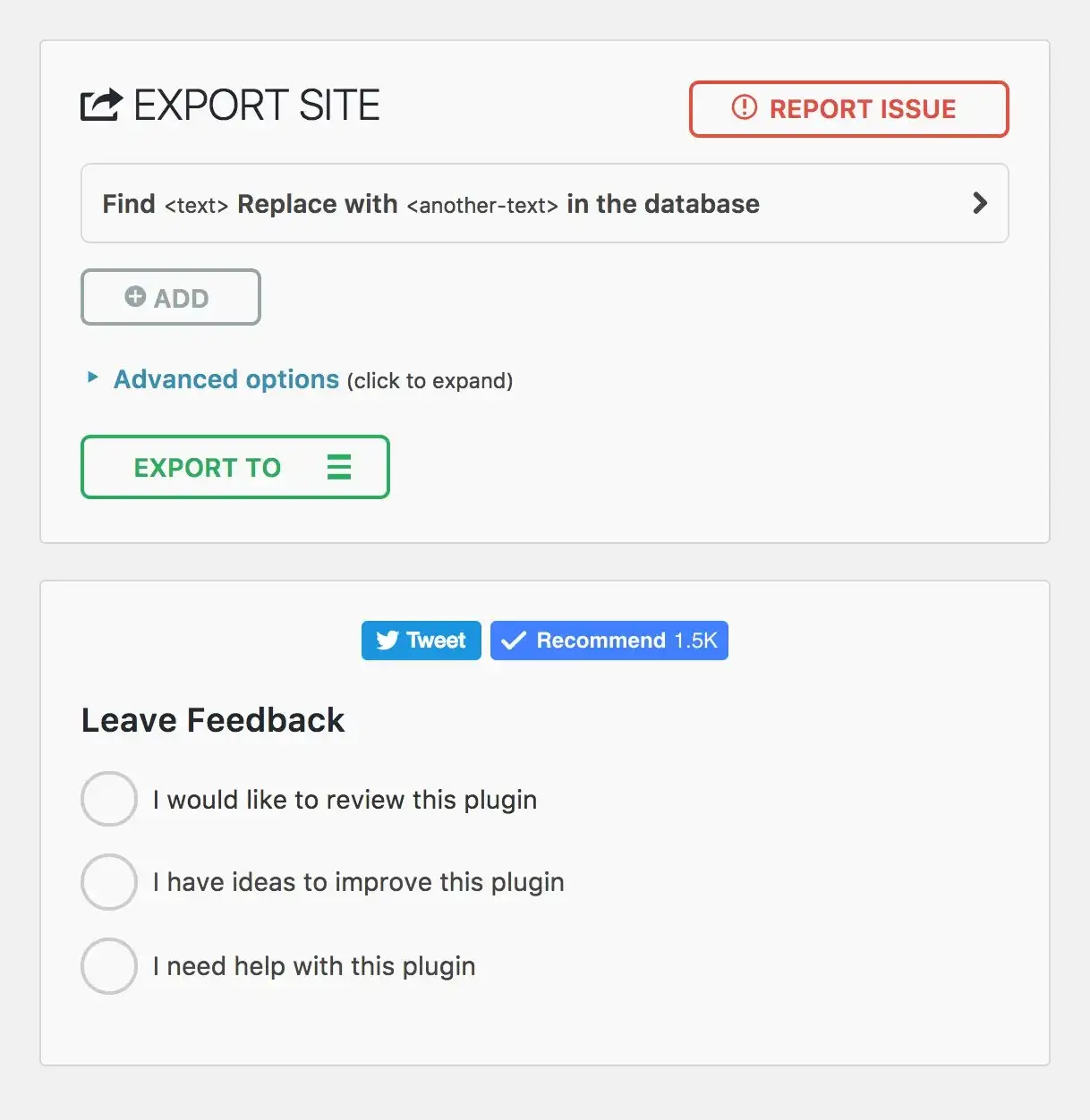Click the blue arrow icon before Advanced options
Image resolution: width=1090 pixels, height=1120 pixels.
click(x=92, y=378)
